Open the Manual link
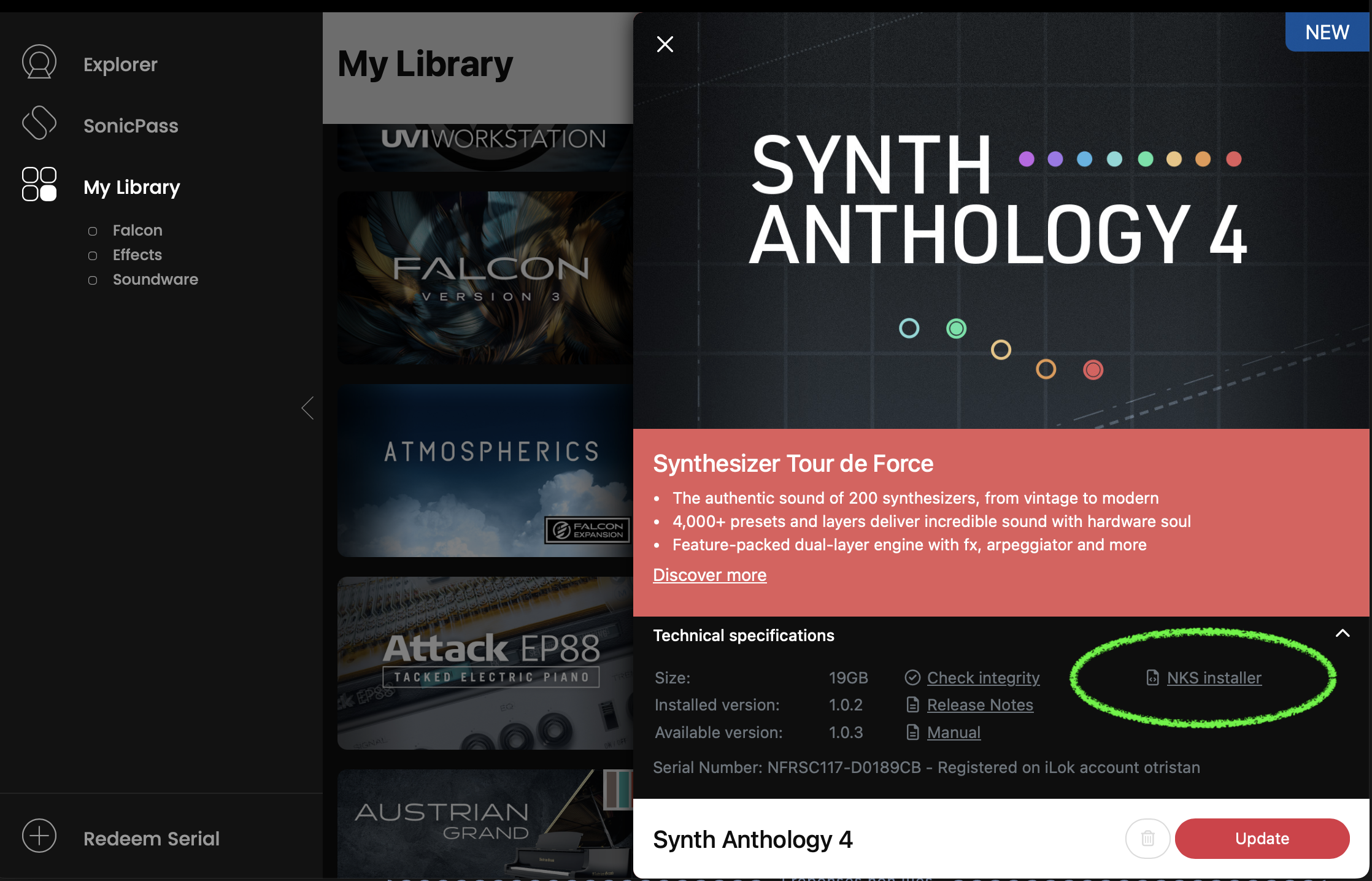The height and width of the screenshot is (881, 1372). pyautogui.click(x=954, y=733)
